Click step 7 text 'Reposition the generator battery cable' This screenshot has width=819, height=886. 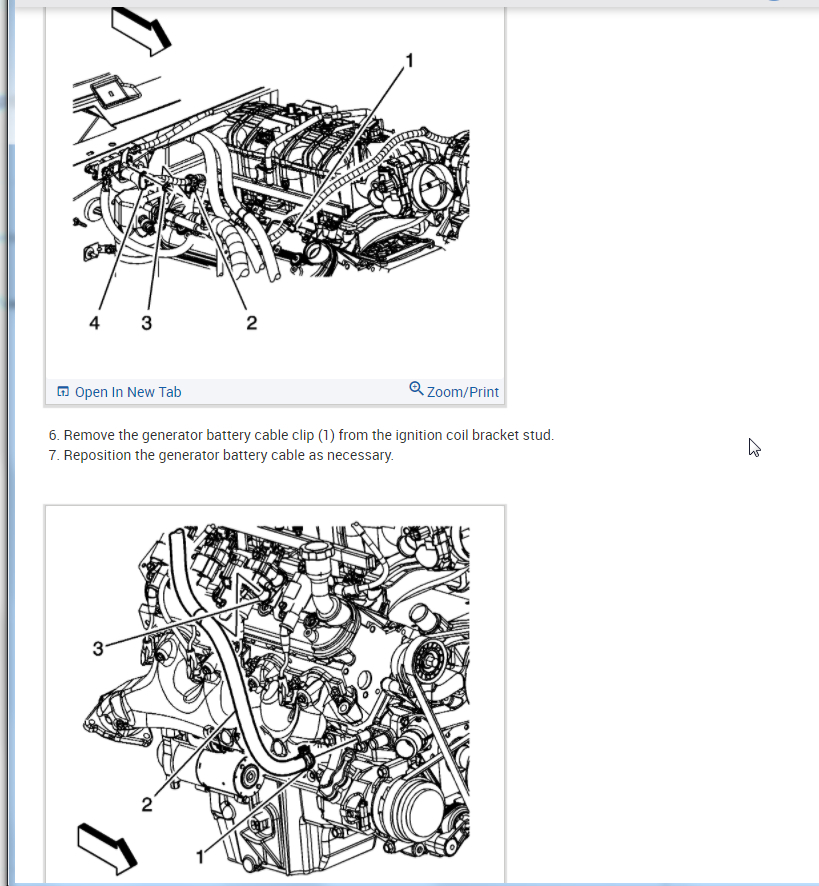[221, 455]
